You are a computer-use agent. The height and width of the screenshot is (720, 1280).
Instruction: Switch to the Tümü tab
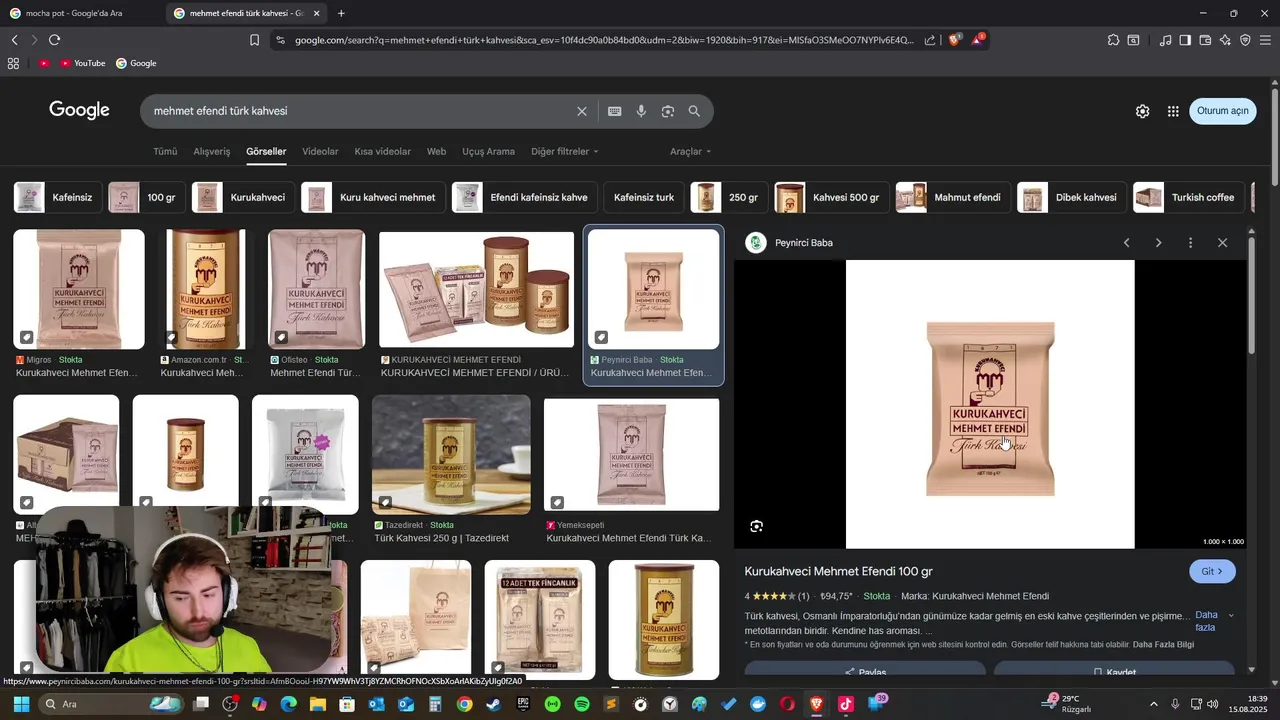pos(165,152)
